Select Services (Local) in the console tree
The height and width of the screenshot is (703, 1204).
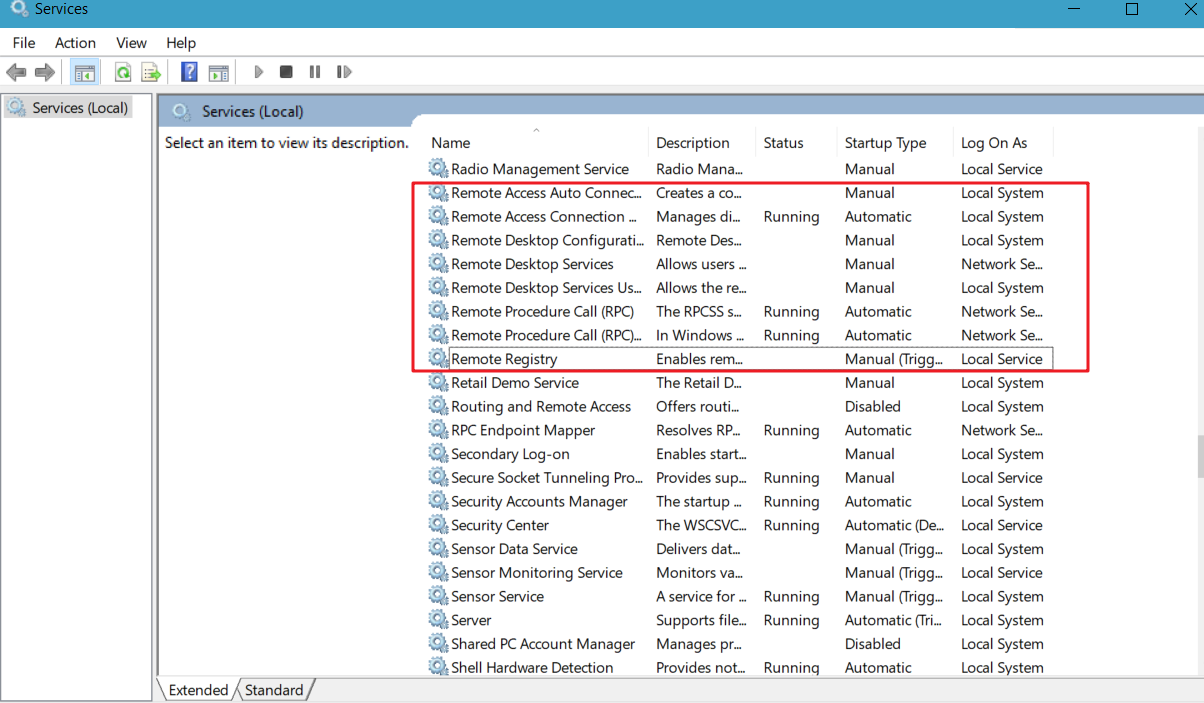click(80, 108)
